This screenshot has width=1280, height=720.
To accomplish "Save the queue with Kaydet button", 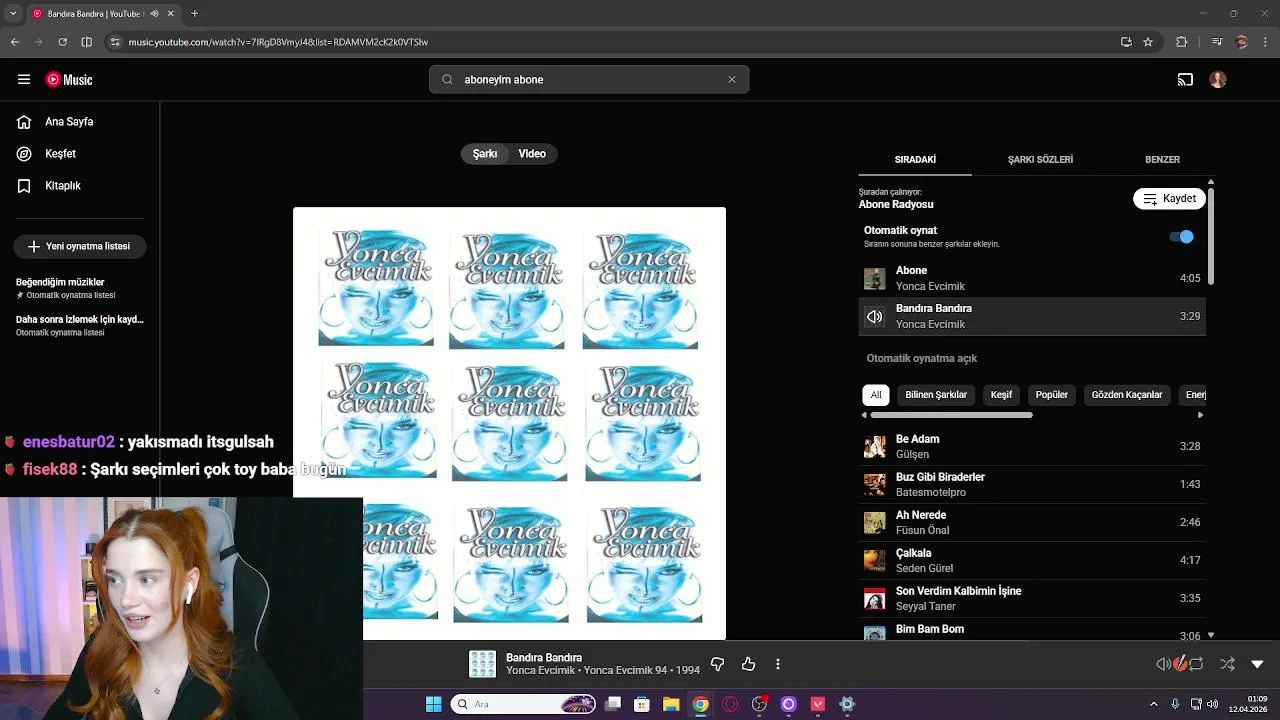I will 1169,199.
